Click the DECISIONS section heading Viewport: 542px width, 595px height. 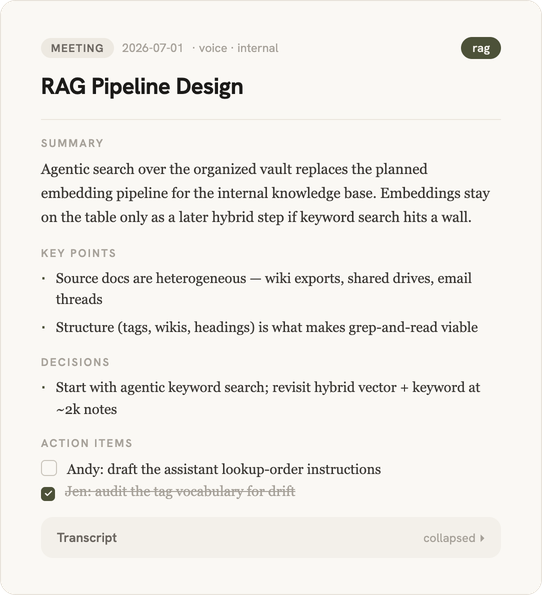pyautogui.click(x=75, y=362)
